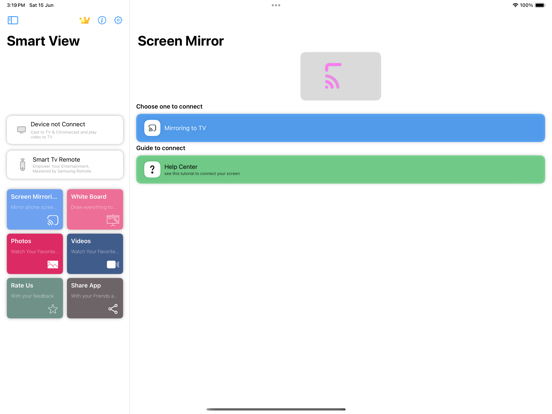Image resolution: width=552 pixels, height=414 pixels.
Task: Toggle the sidebar panel icon
Action: tap(13, 20)
